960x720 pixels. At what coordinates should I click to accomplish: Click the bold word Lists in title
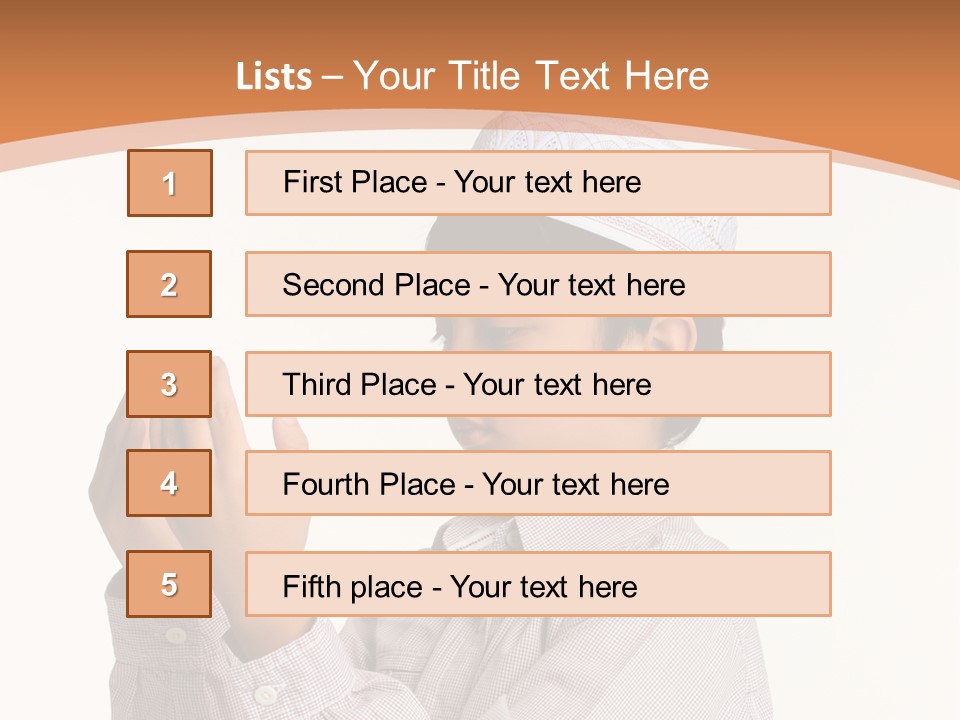(274, 77)
